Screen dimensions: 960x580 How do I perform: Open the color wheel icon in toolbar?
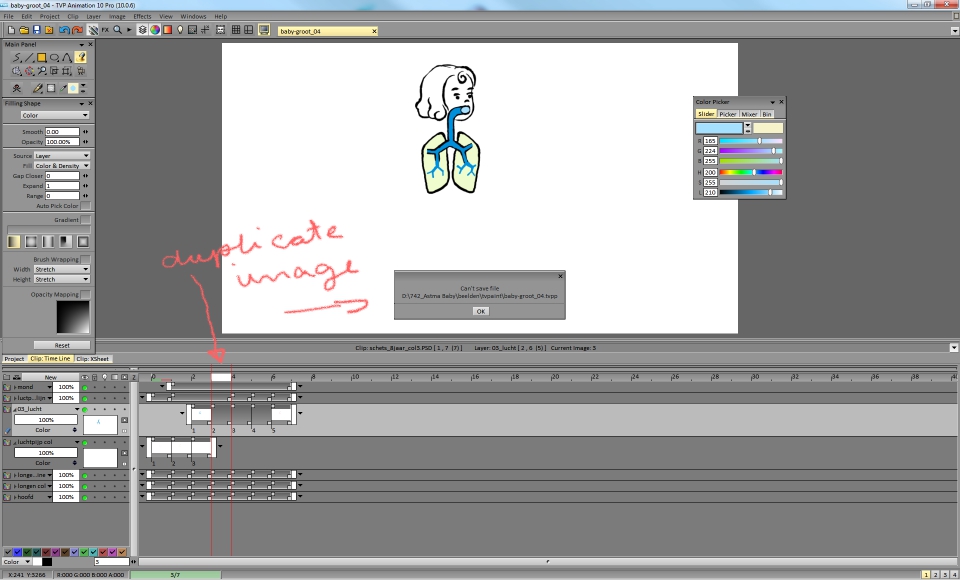point(155,30)
